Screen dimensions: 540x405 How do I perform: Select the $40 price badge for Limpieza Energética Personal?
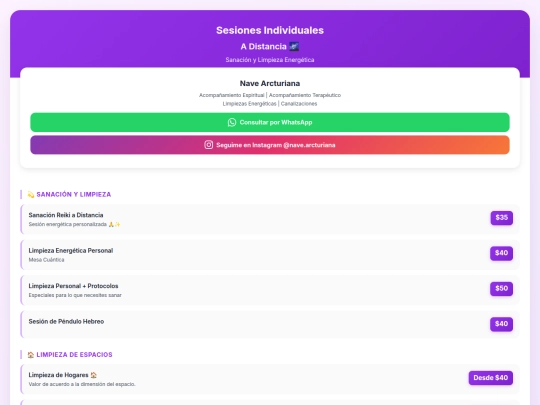(501, 253)
